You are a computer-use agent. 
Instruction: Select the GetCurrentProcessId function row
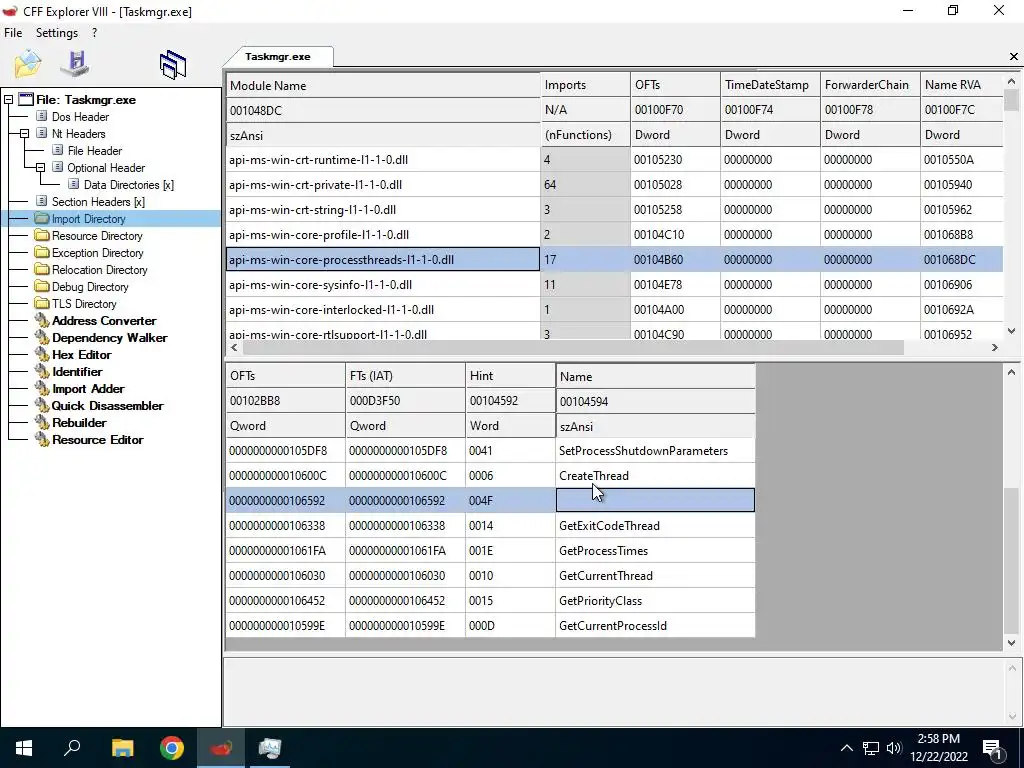(490, 626)
